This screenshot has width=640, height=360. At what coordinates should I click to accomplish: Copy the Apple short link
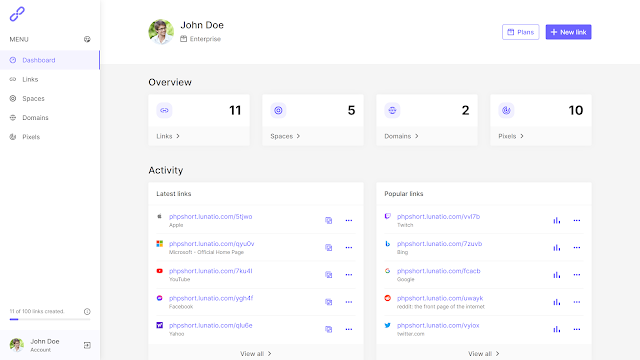(x=329, y=220)
